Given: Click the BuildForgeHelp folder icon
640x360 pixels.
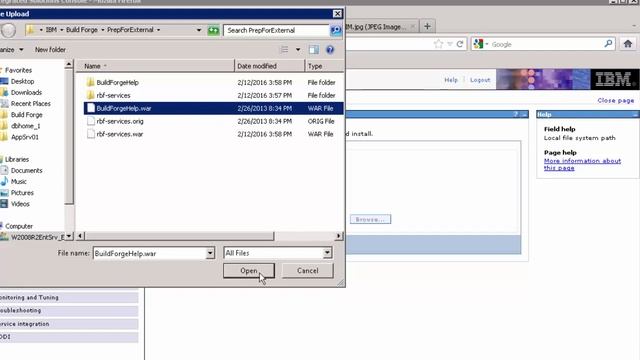Looking at the screenshot, I should [91, 82].
